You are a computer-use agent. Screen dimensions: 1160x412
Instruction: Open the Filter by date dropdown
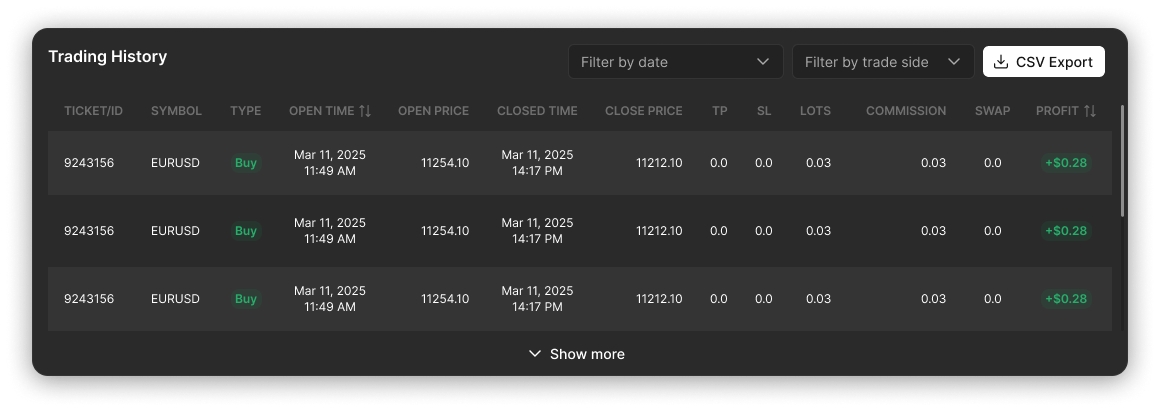675,62
